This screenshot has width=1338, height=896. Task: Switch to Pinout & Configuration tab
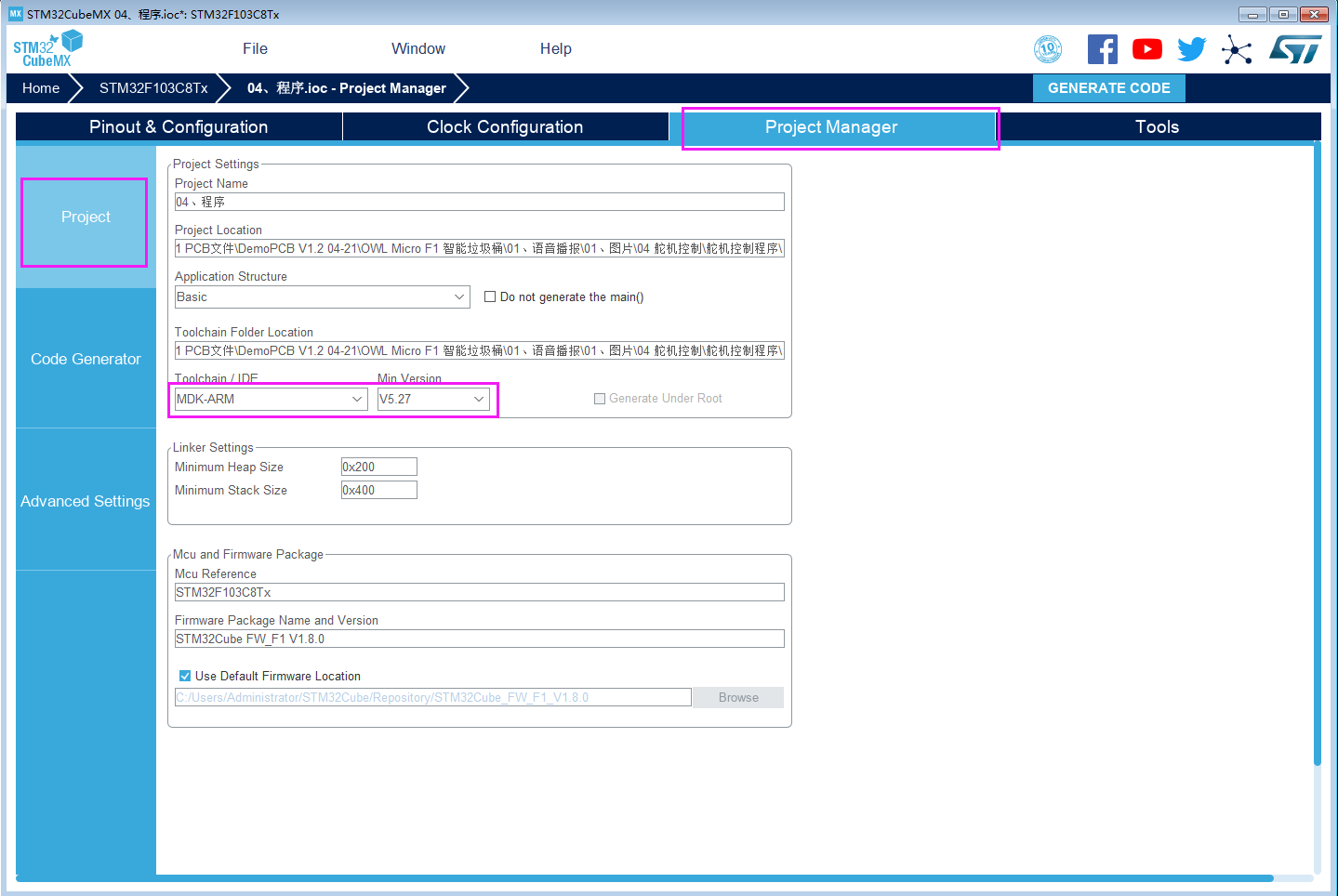[179, 127]
